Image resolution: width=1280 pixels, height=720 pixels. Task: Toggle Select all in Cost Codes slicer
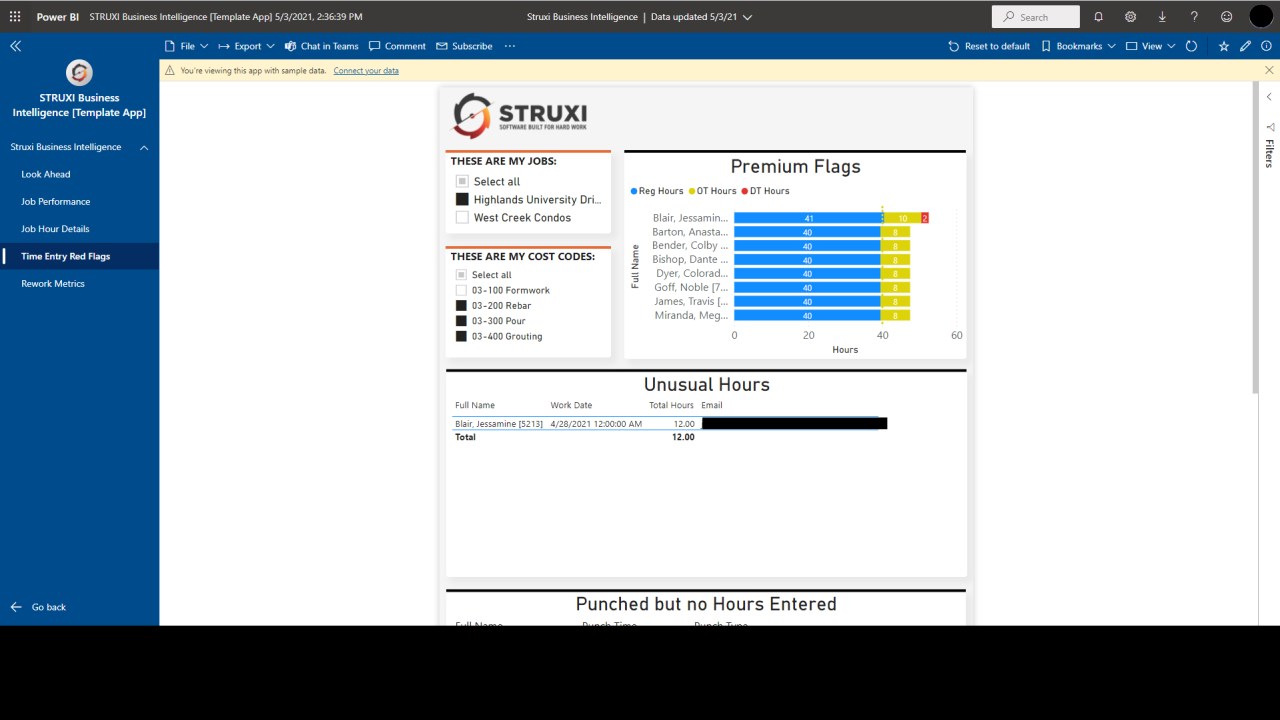pos(461,275)
